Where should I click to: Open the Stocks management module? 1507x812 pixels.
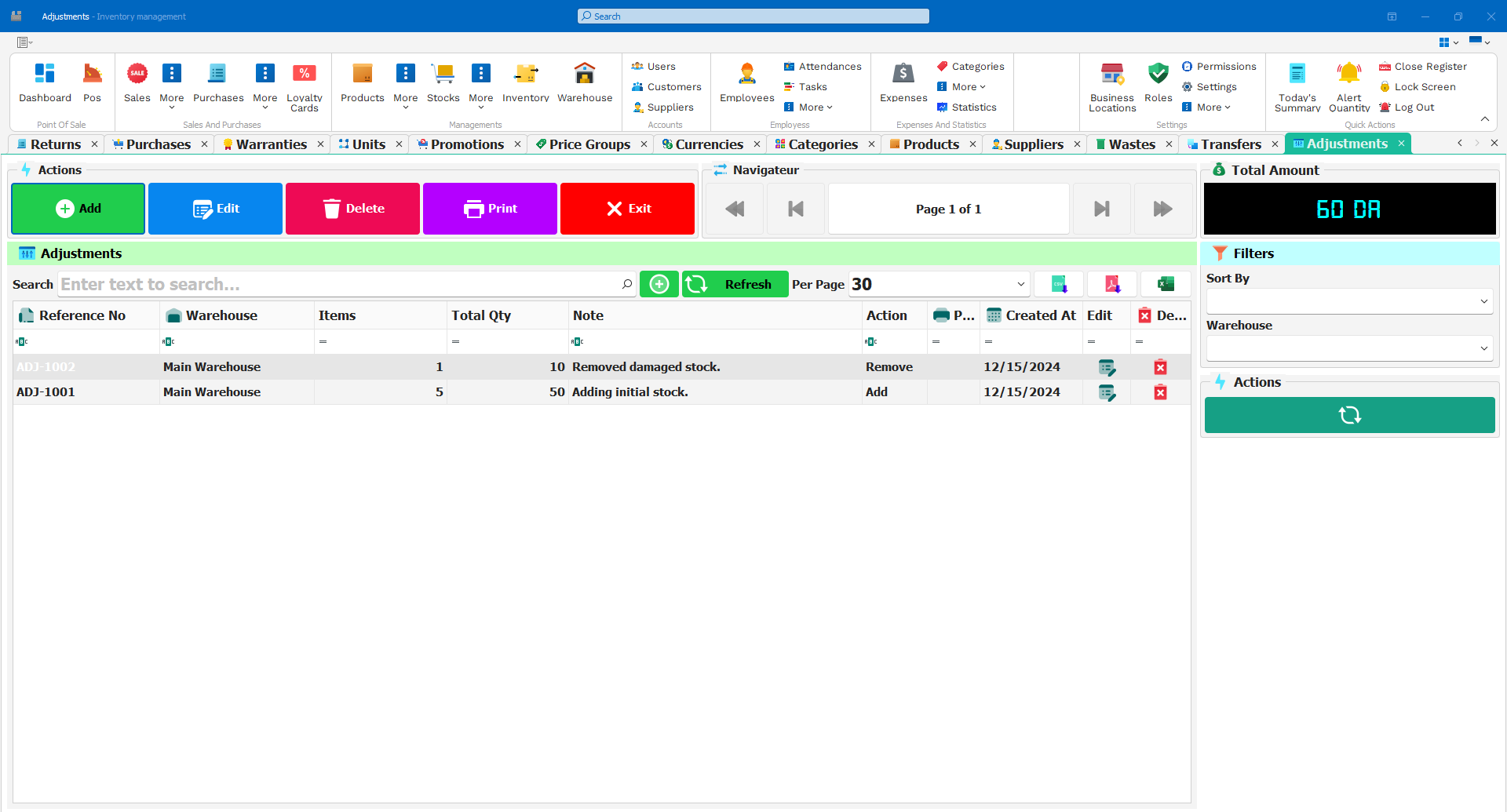[x=443, y=82]
